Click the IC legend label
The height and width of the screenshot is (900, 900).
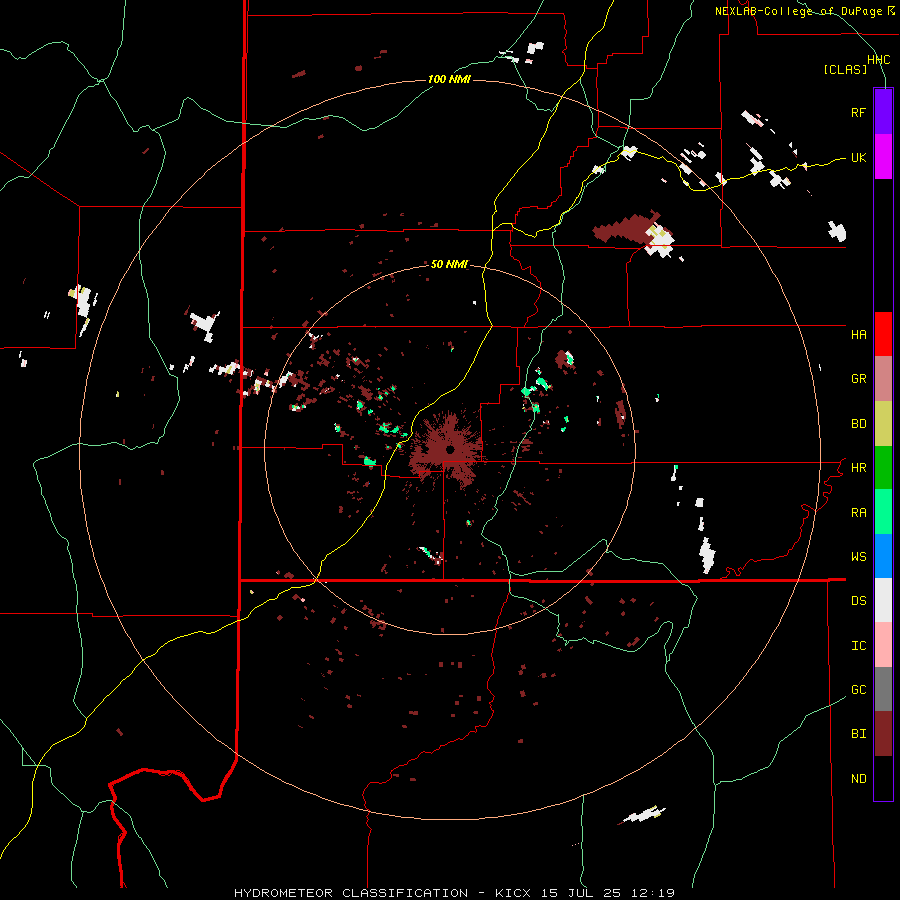coord(858,646)
